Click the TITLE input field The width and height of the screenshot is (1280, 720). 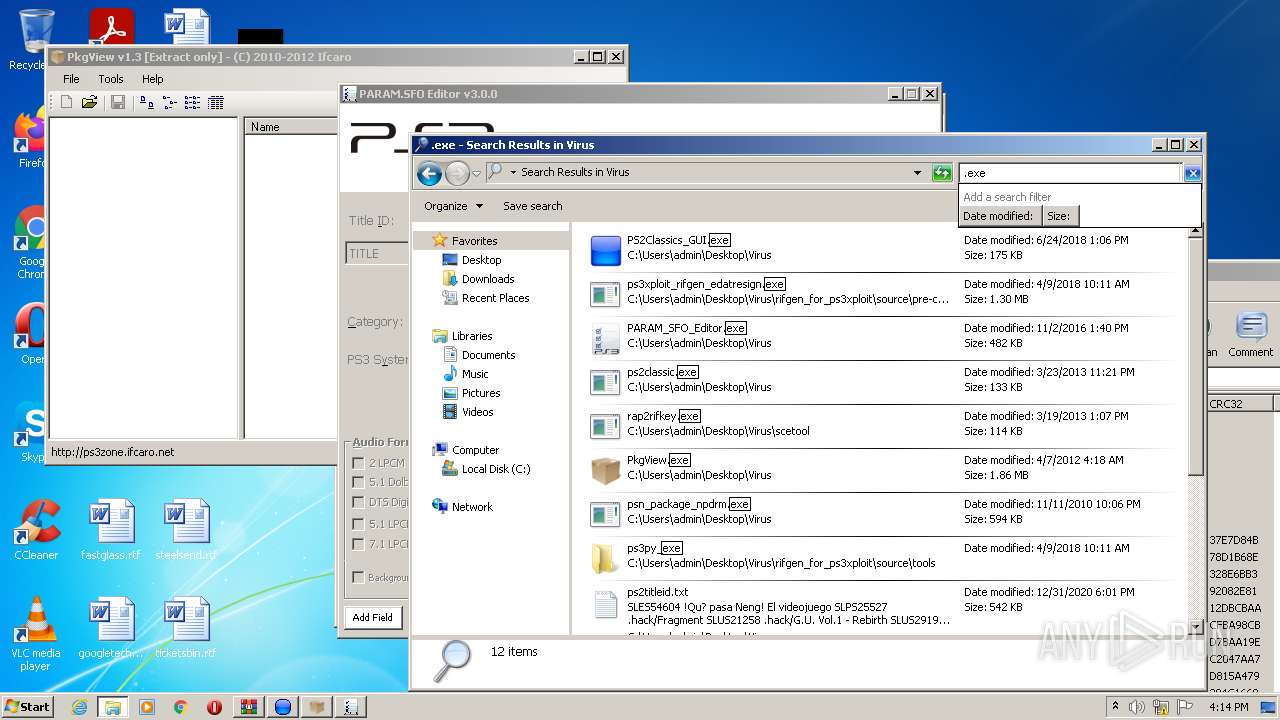pos(378,254)
